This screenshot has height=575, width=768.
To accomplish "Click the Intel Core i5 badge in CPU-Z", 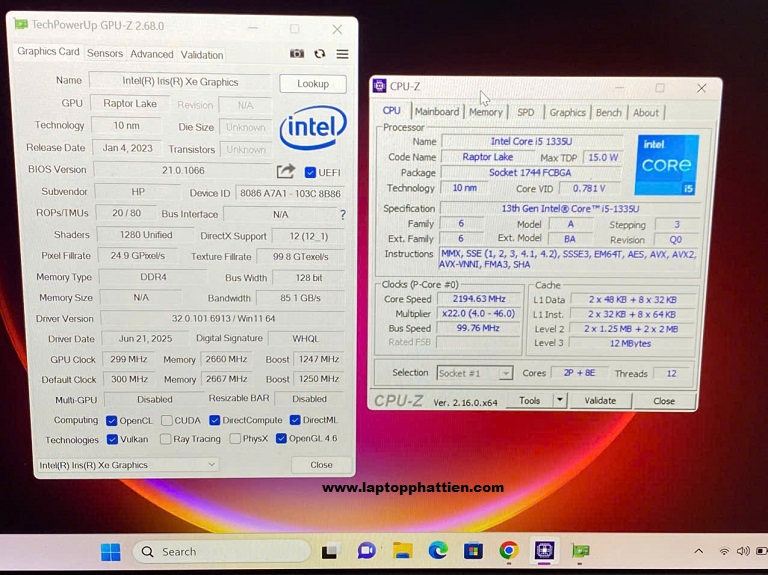I will [667, 165].
